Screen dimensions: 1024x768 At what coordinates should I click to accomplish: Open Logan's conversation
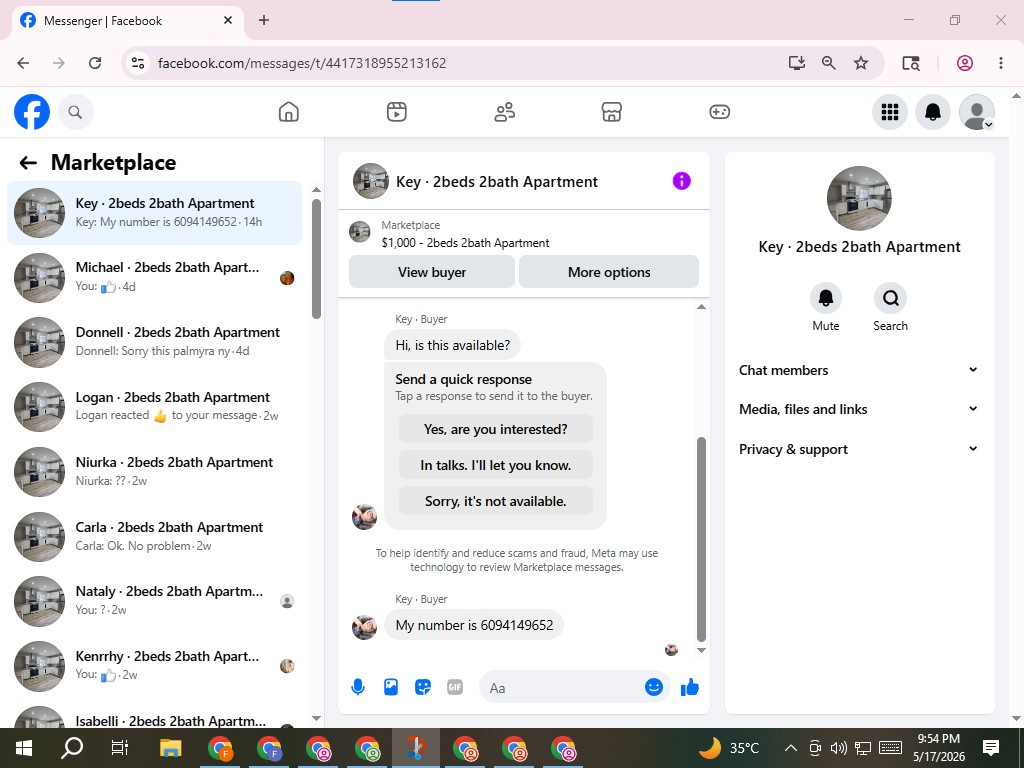(x=155, y=407)
